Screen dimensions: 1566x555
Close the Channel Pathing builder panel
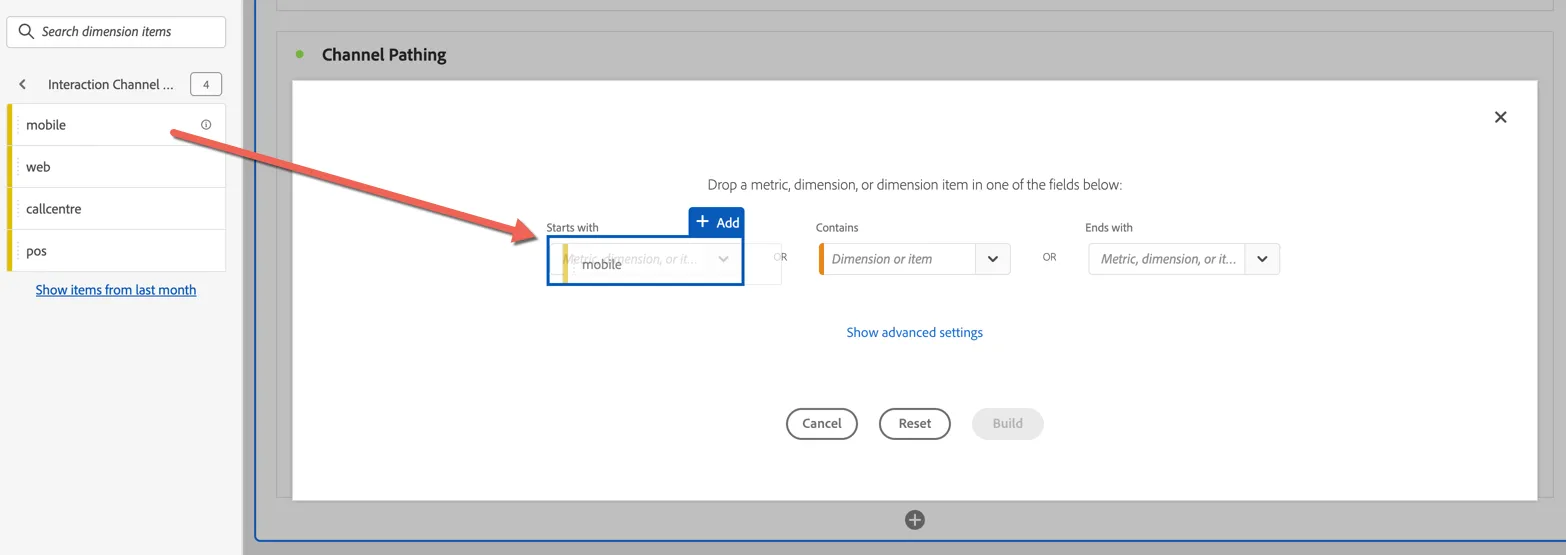click(x=1500, y=117)
